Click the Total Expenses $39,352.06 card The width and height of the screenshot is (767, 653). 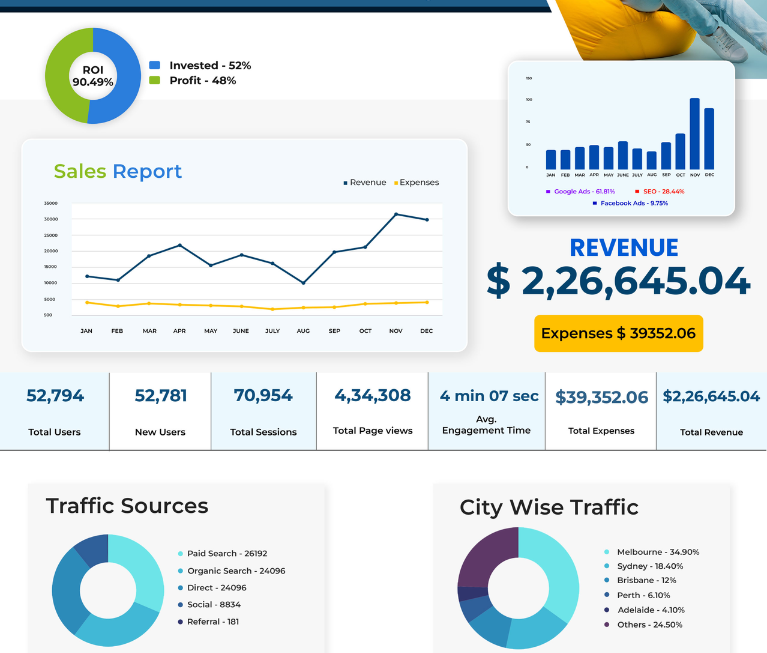click(x=601, y=411)
